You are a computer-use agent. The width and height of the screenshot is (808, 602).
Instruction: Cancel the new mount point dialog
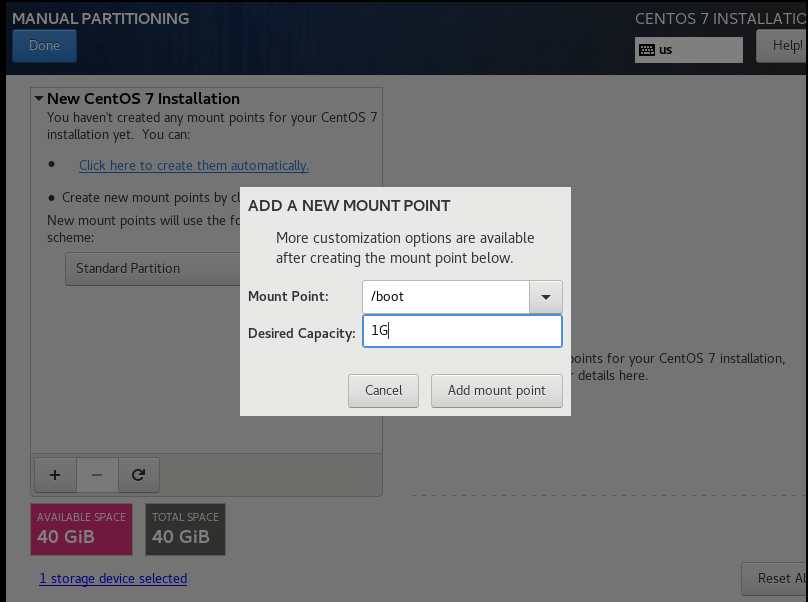point(383,391)
